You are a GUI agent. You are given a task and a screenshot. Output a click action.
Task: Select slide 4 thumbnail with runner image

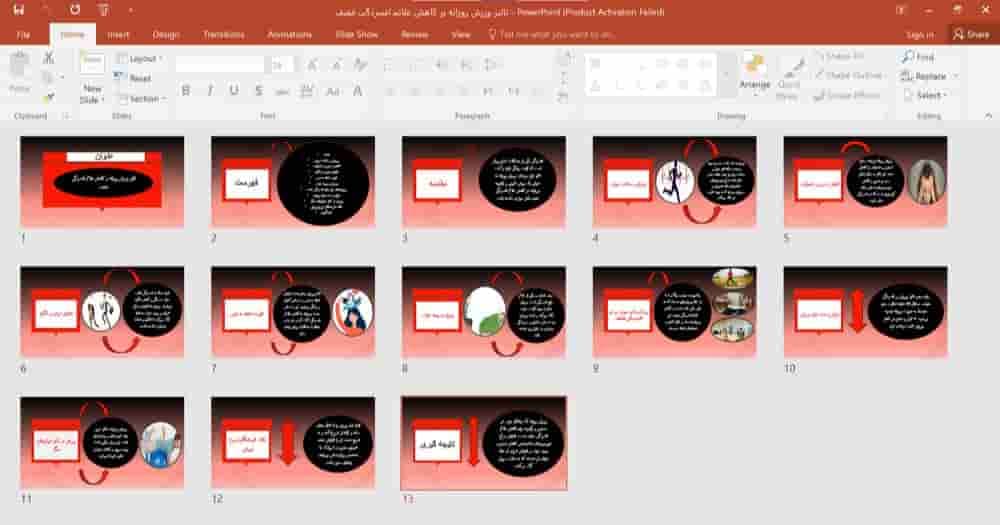(675, 182)
